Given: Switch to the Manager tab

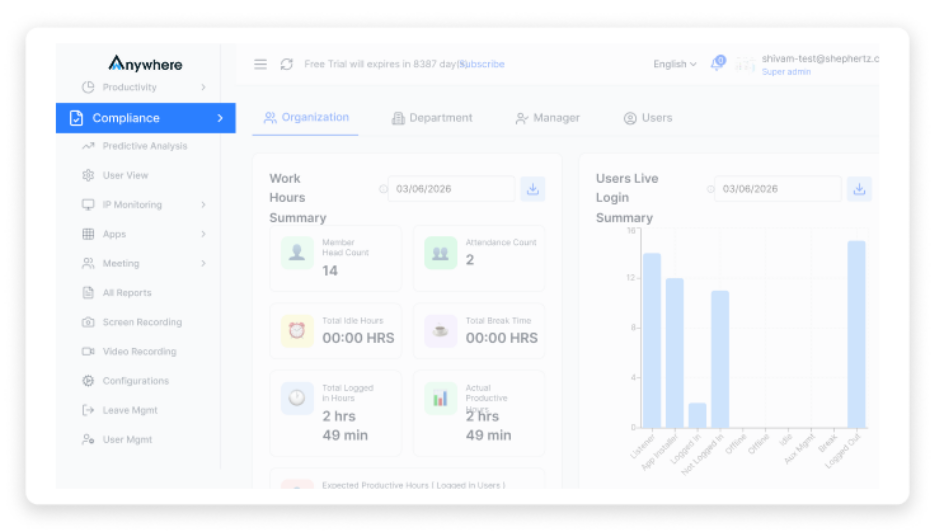Looking at the screenshot, I should coord(547,118).
